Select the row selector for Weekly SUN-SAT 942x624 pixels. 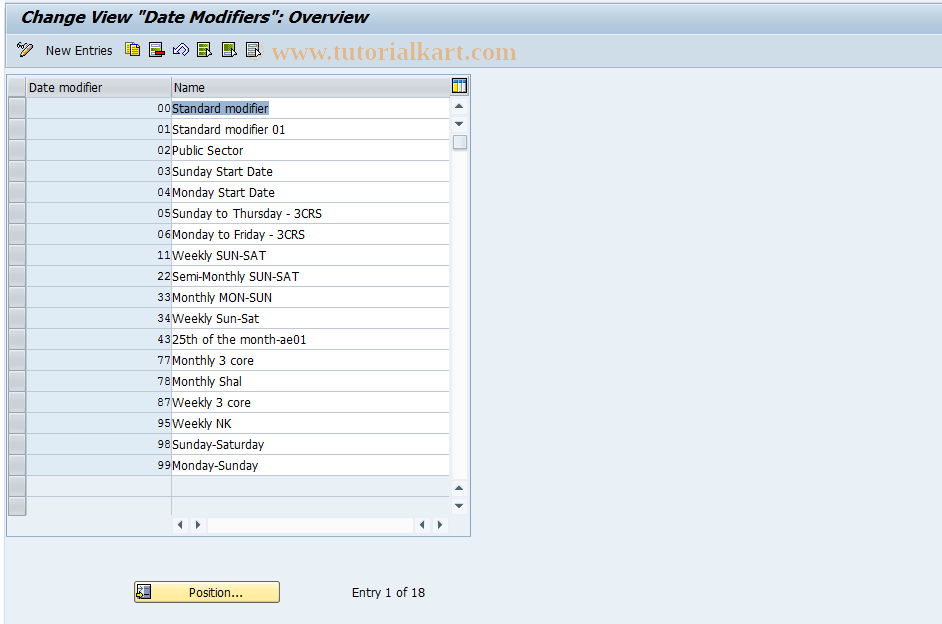17,255
